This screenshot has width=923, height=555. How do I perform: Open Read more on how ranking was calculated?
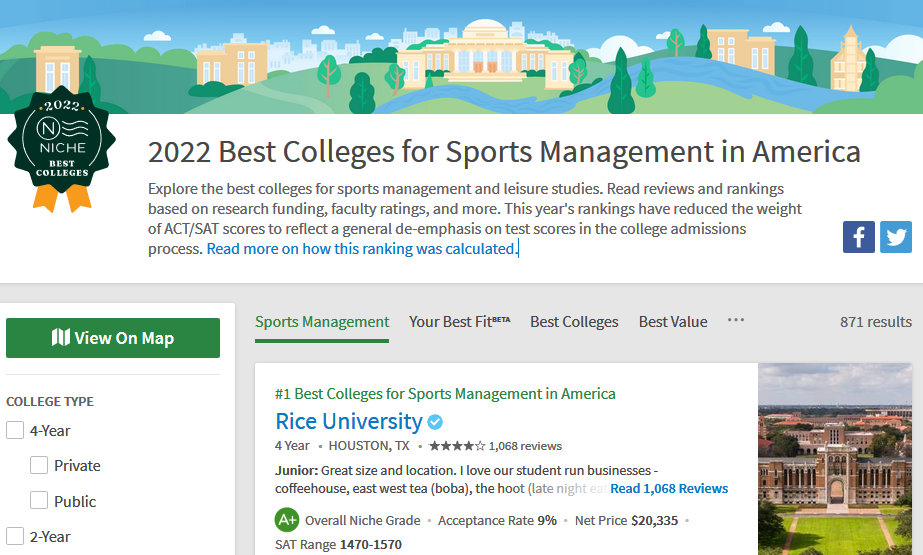pos(362,249)
